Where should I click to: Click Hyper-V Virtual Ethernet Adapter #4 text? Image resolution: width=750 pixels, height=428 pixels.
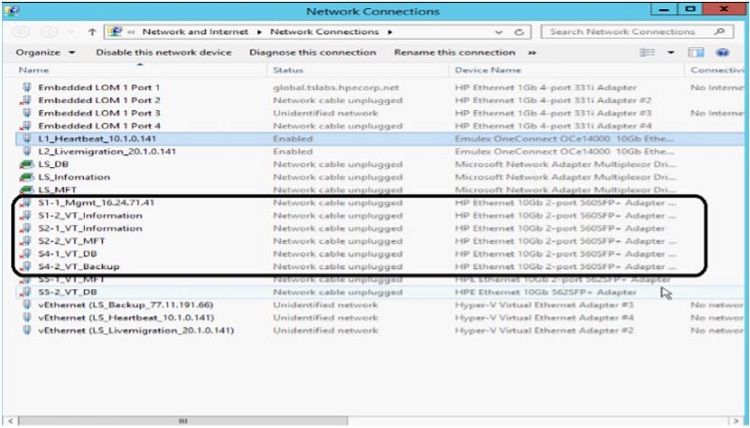pos(544,318)
